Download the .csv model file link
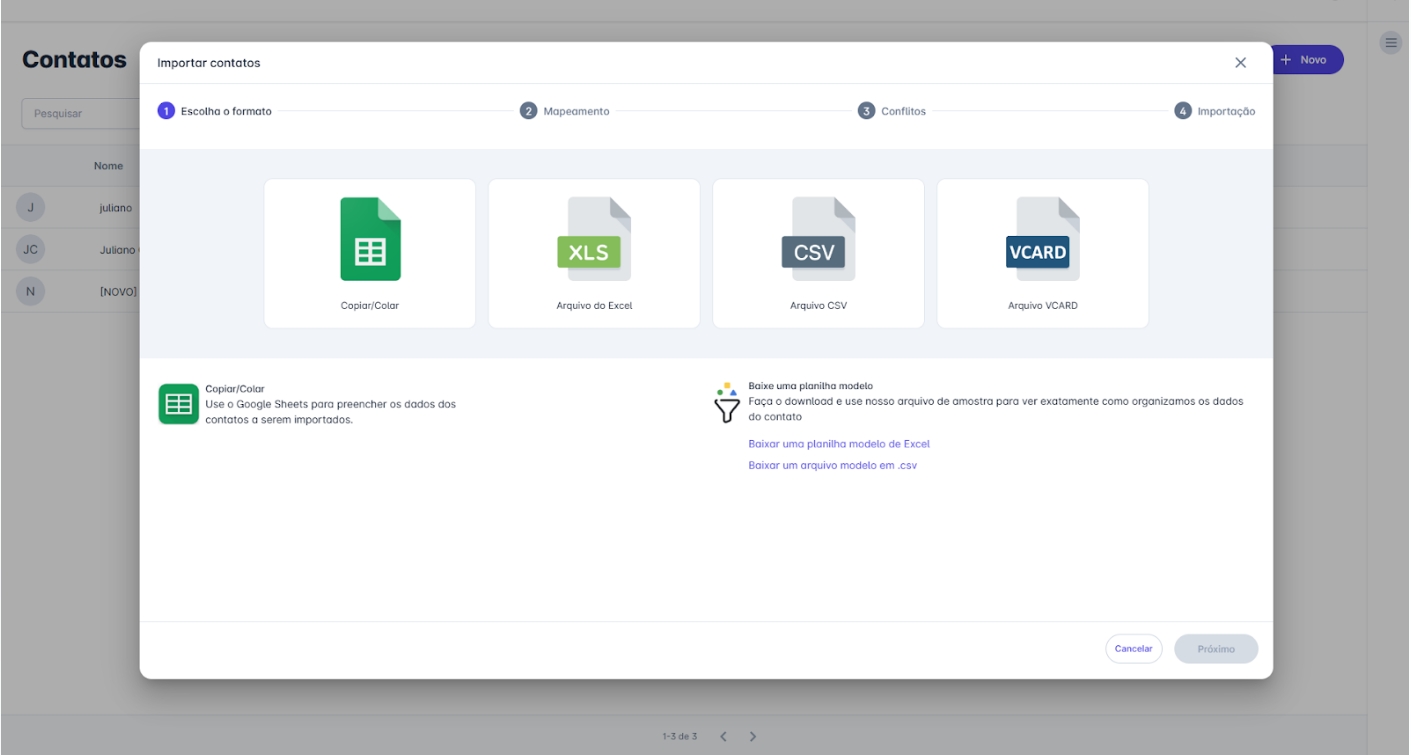This screenshot has width=1411, height=755. pyautogui.click(x=832, y=466)
